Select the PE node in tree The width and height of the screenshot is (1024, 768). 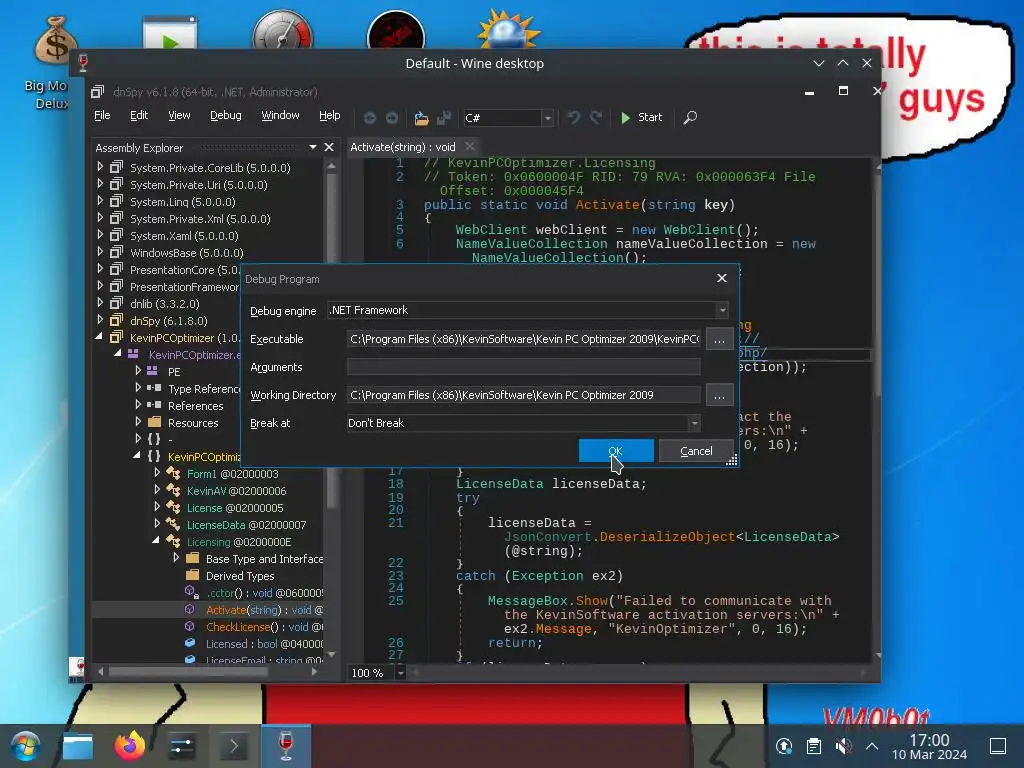click(x=174, y=372)
